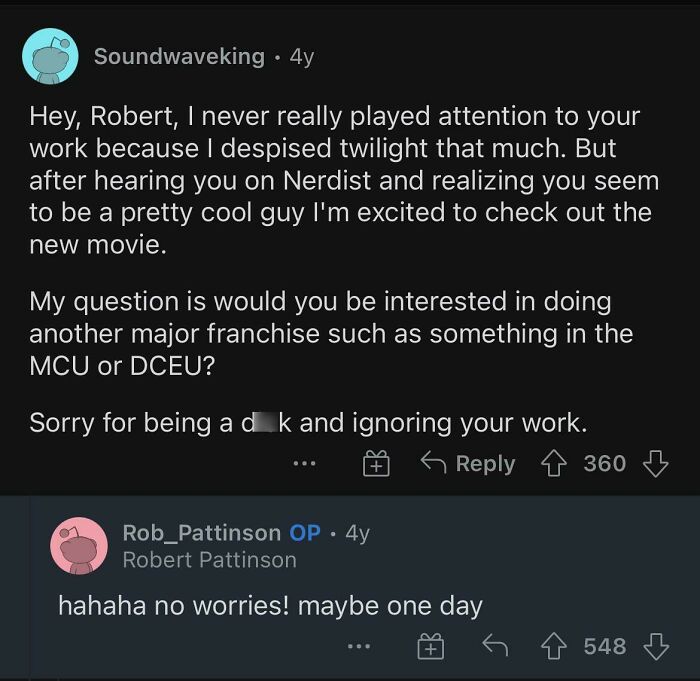Open Soundwaveking's avatar profile picture
This screenshot has width=700, height=681.
(x=50, y=57)
